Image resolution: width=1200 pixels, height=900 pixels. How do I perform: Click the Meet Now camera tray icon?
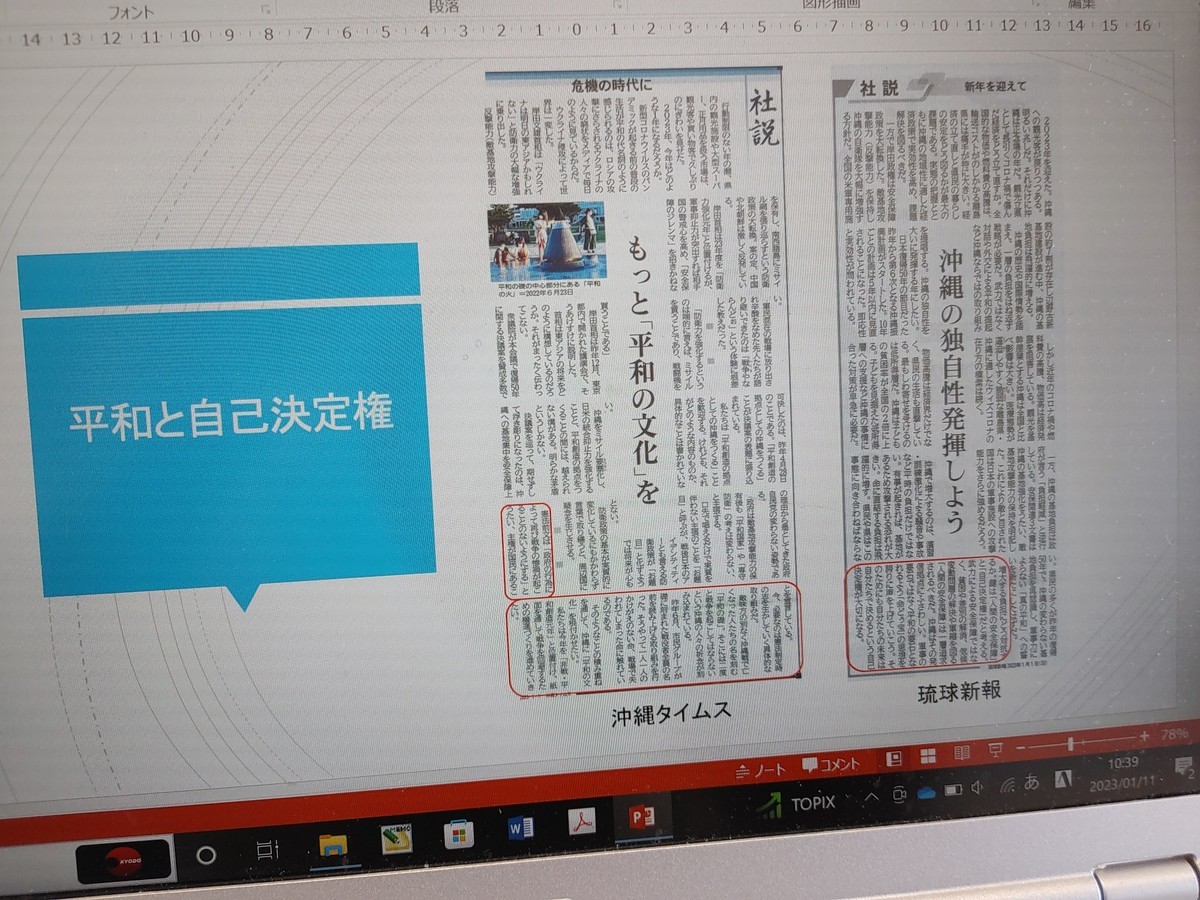coord(899,794)
